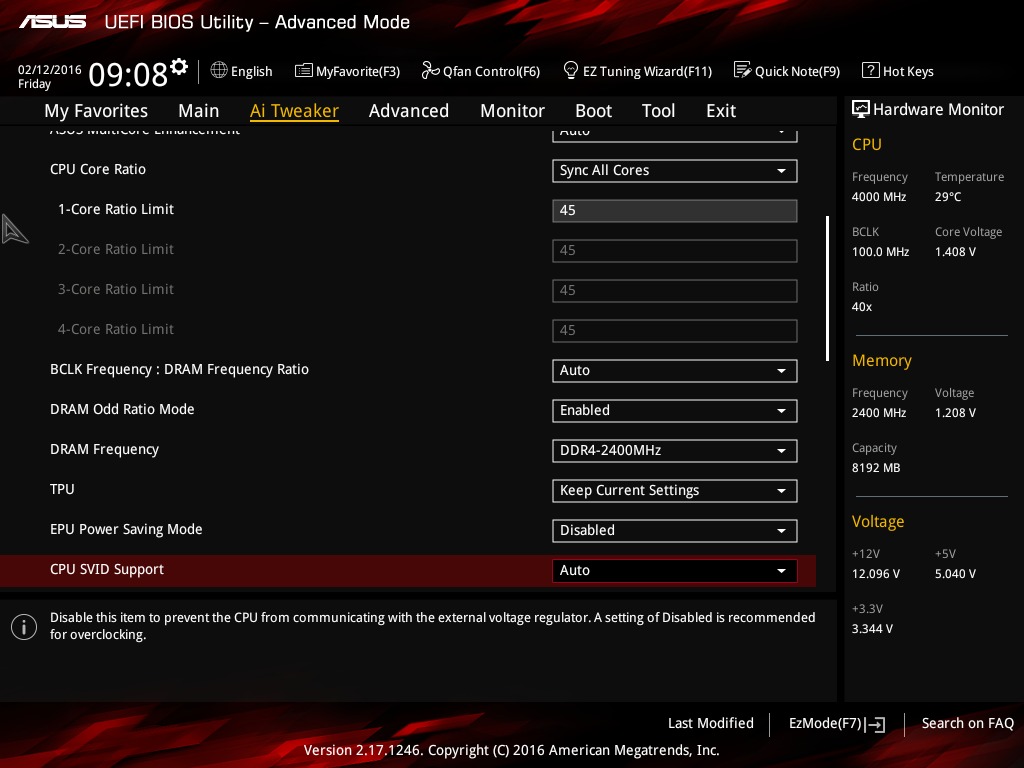
Task: Open DRAM Odd Ratio Mode dropdown
Action: [675, 410]
